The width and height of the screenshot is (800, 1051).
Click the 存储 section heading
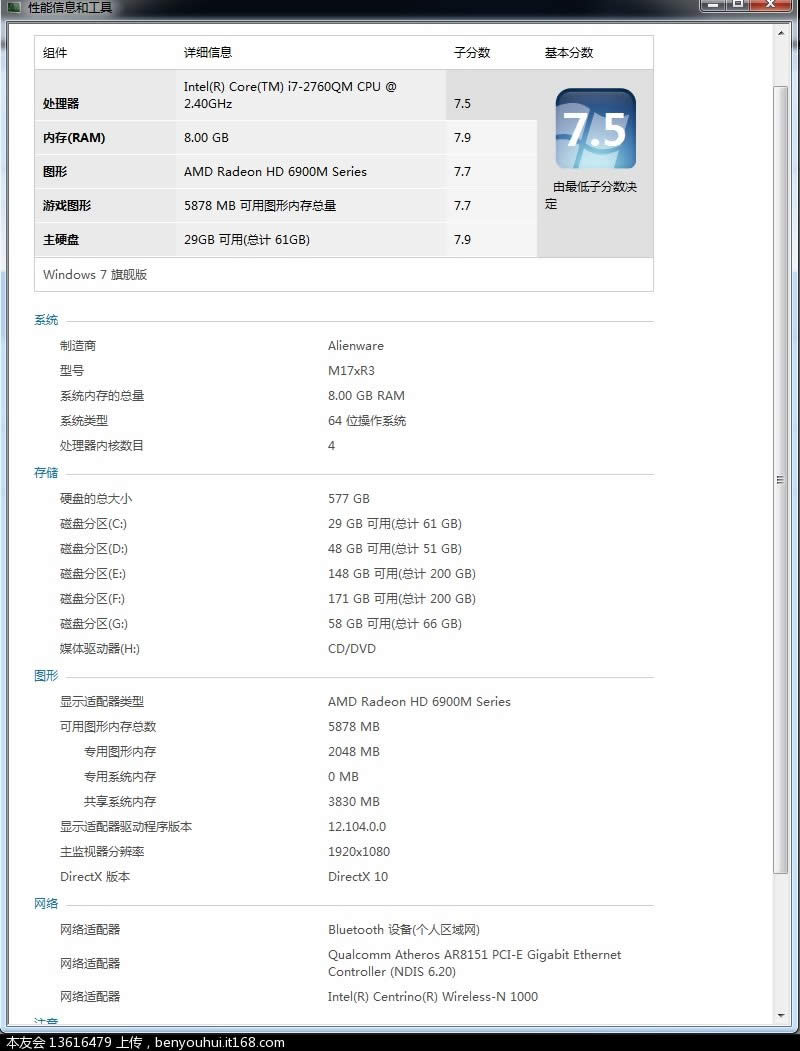(46, 473)
